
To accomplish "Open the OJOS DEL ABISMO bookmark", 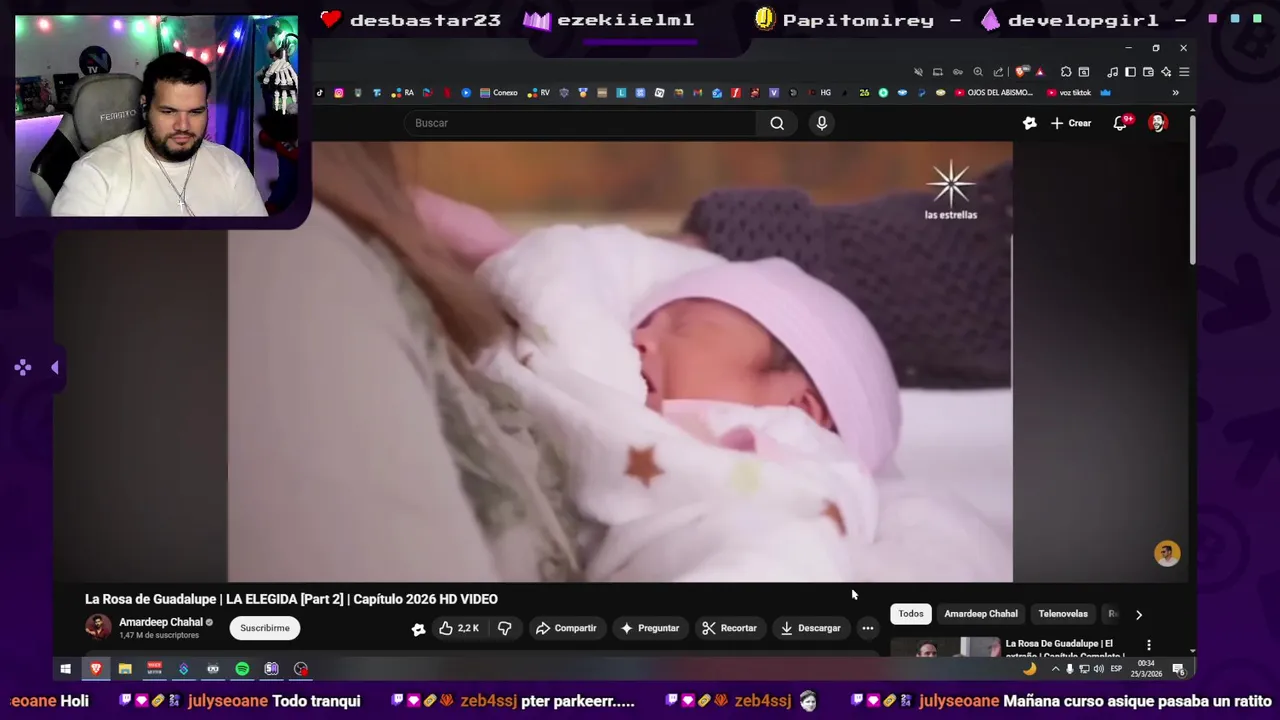I will [993, 93].
